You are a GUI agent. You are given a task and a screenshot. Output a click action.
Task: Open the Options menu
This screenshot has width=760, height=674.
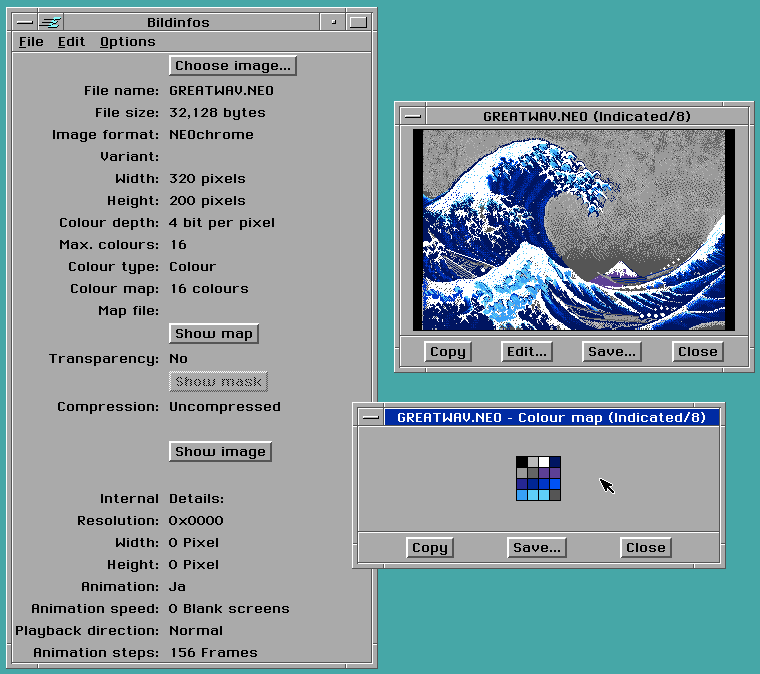(127, 42)
